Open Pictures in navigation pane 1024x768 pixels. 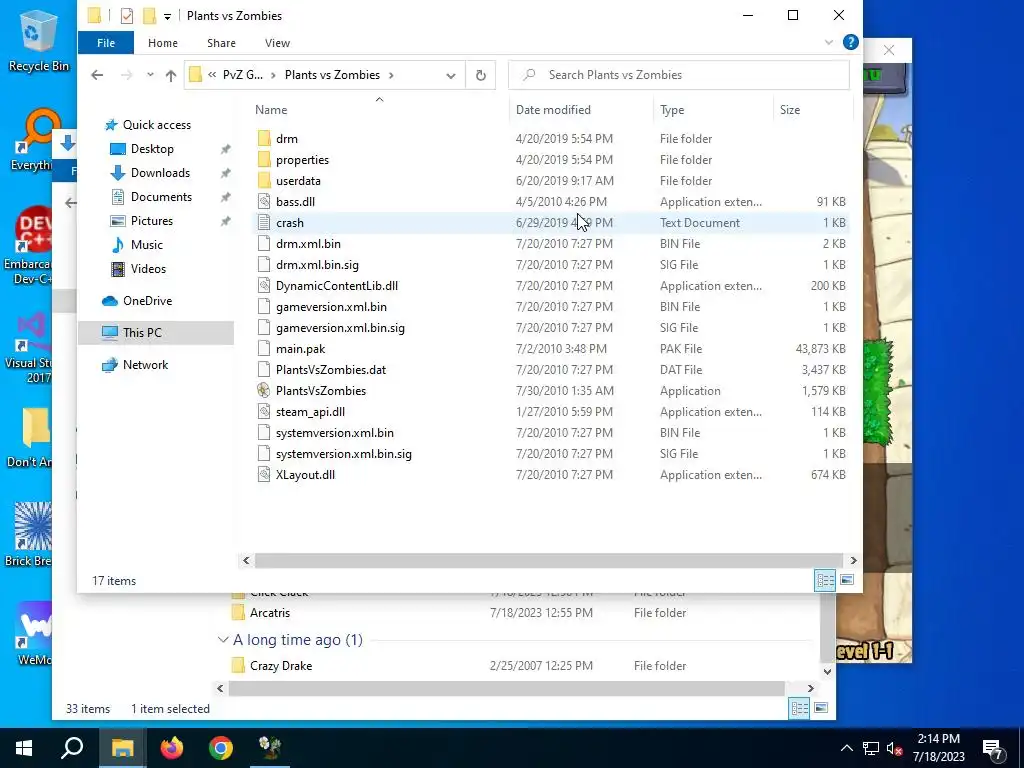(x=152, y=221)
